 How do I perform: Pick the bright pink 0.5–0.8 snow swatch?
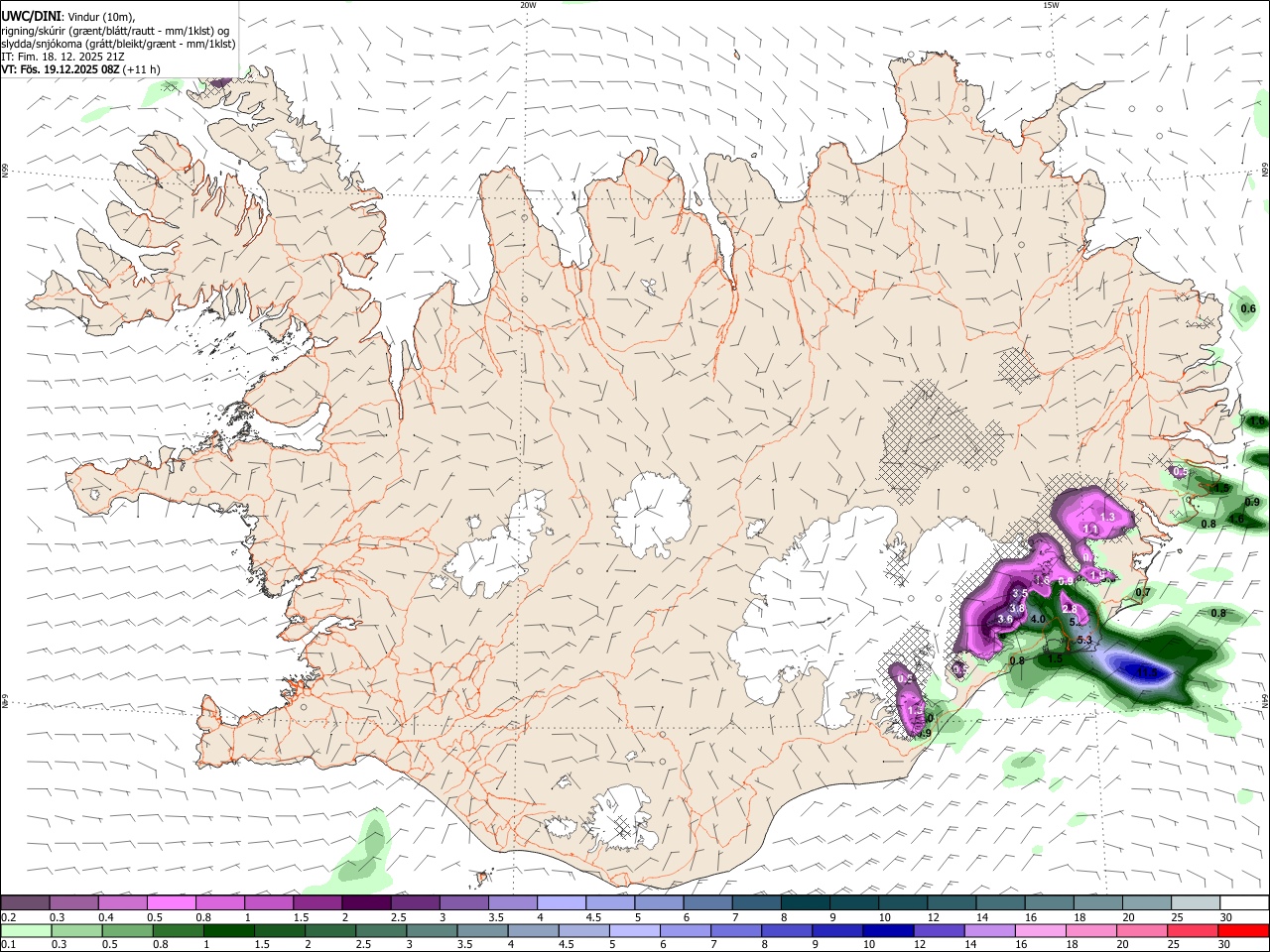point(171,903)
